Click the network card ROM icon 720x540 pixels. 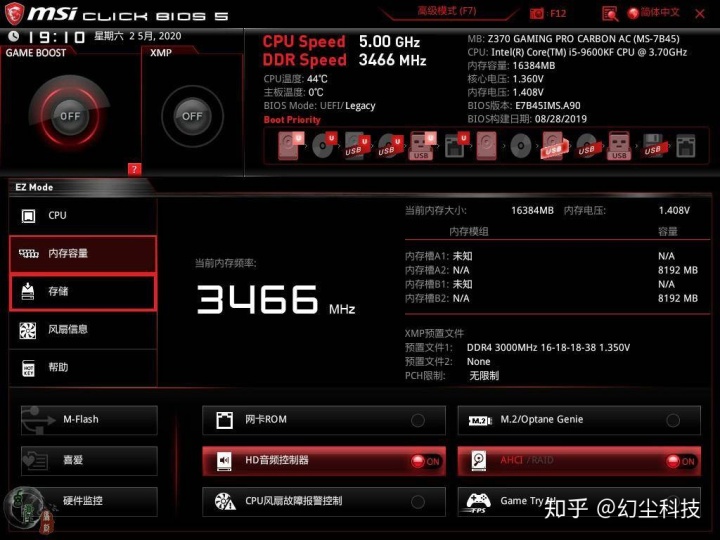coord(224,420)
